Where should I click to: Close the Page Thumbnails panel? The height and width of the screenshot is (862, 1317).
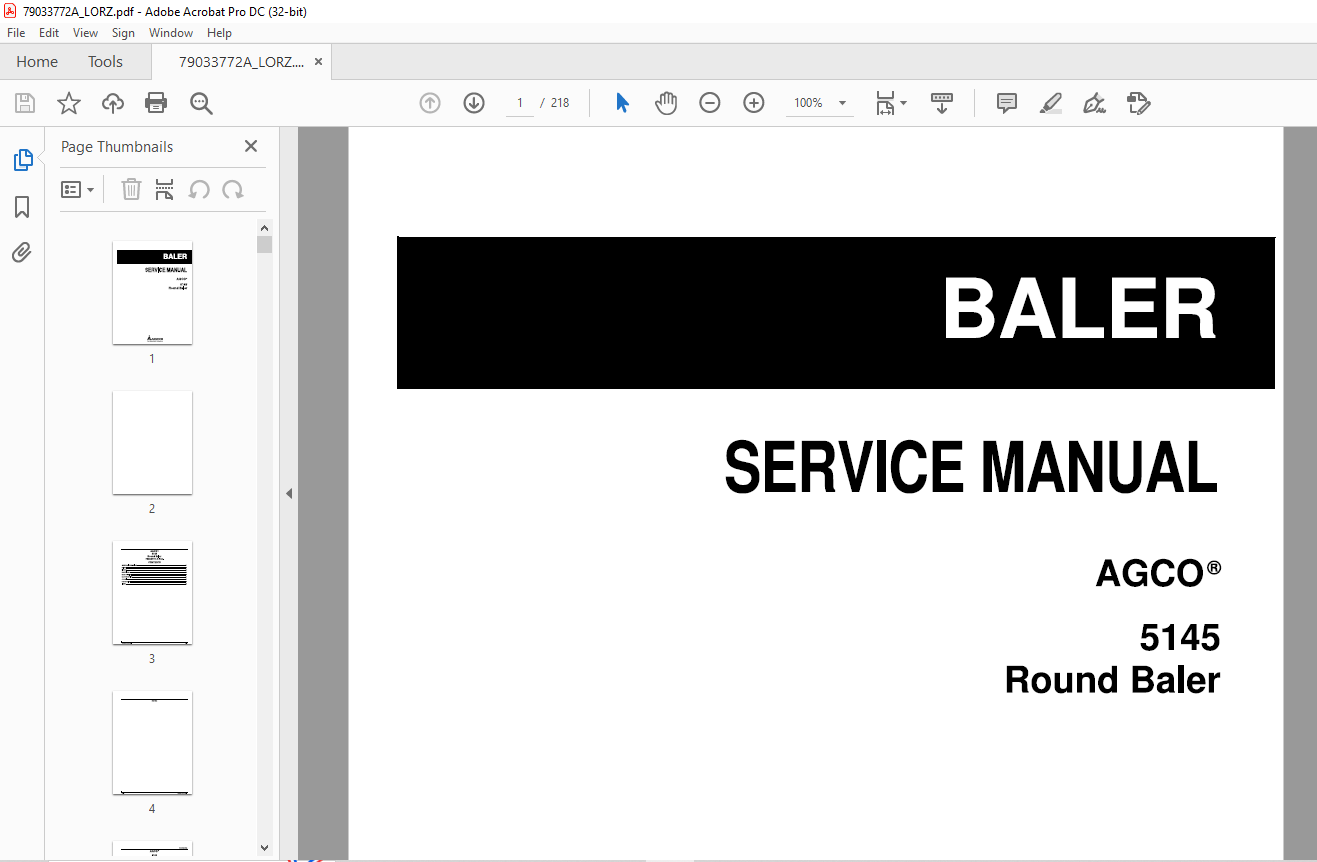click(251, 146)
